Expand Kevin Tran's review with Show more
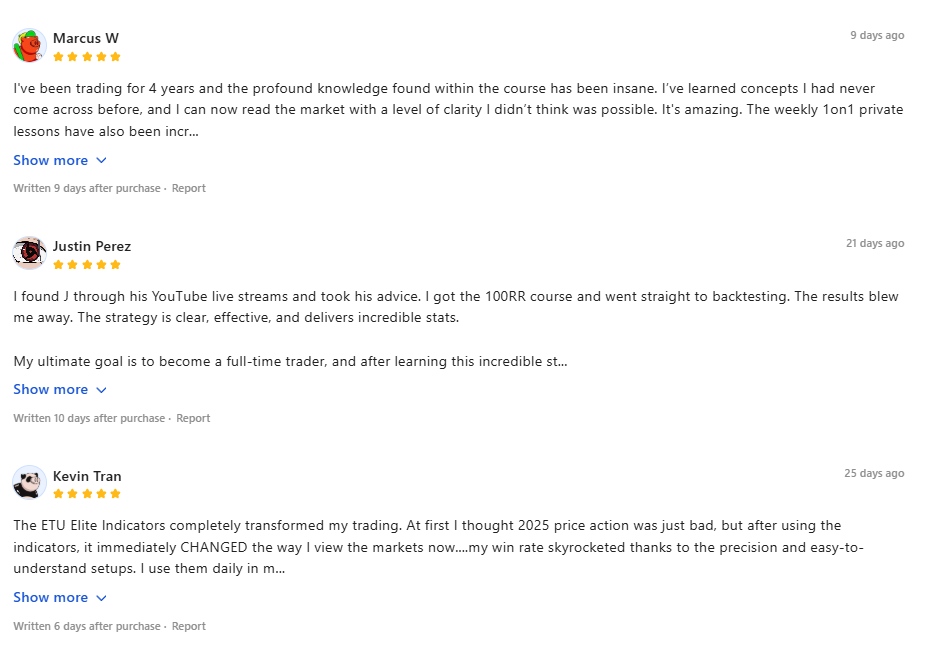The height and width of the screenshot is (651, 943). tap(60, 597)
